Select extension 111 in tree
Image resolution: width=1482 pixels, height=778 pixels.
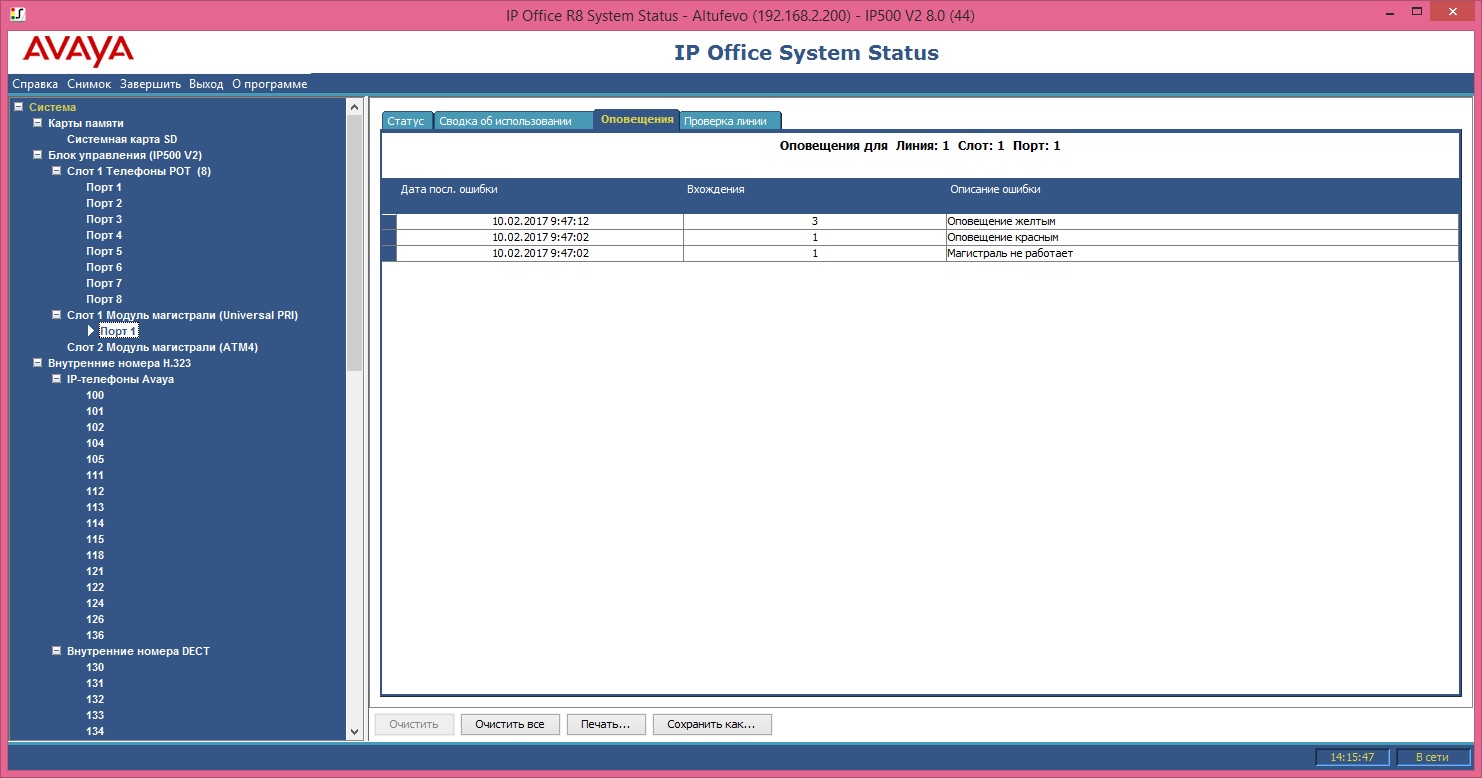click(x=95, y=475)
